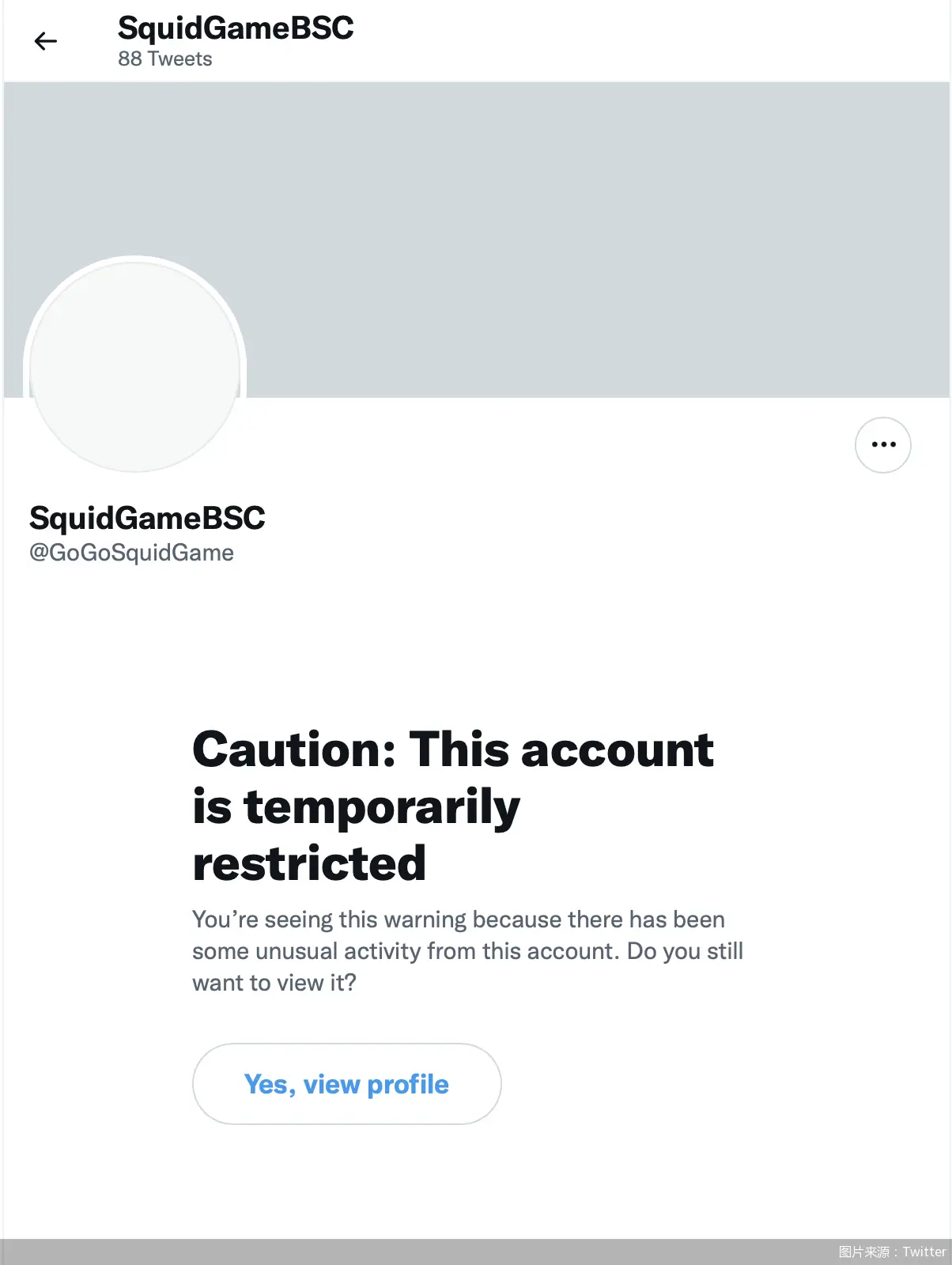Click the SquidGameBSC display name under avatar
This screenshot has width=952, height=1265.
pyautogui.click(x=147, y=518)
